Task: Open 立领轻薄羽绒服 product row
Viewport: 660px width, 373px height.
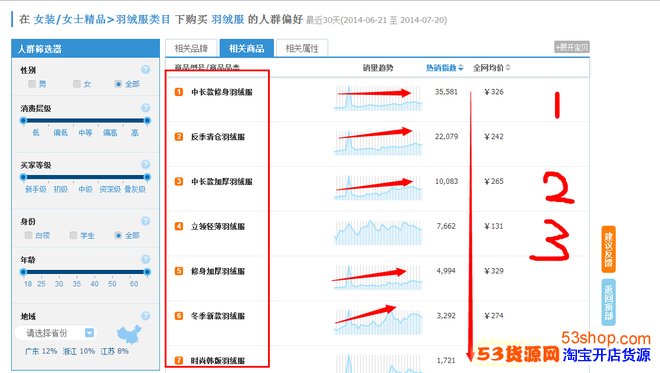Action: (x=218, y=226)
